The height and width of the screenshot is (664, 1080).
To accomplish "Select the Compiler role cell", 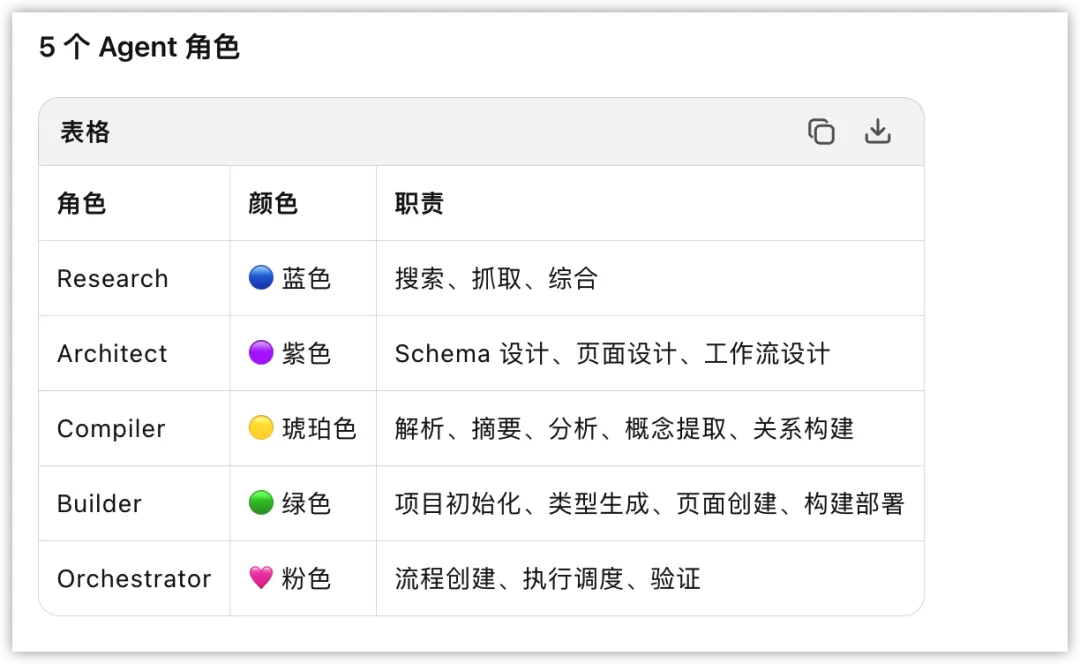I will pos(111,429).
